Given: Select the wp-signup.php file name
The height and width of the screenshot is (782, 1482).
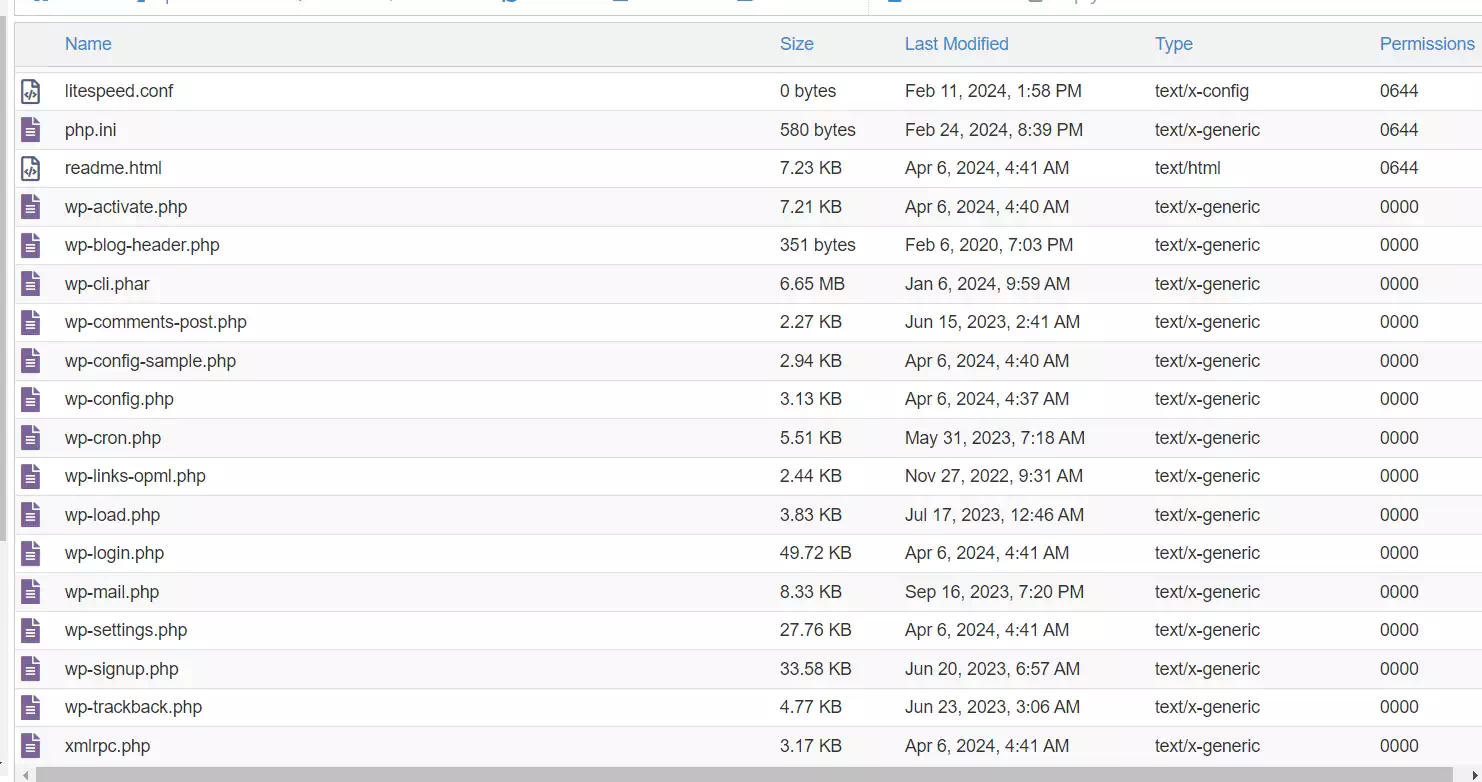Looking at the screenshot, I should tap(122, 669).
